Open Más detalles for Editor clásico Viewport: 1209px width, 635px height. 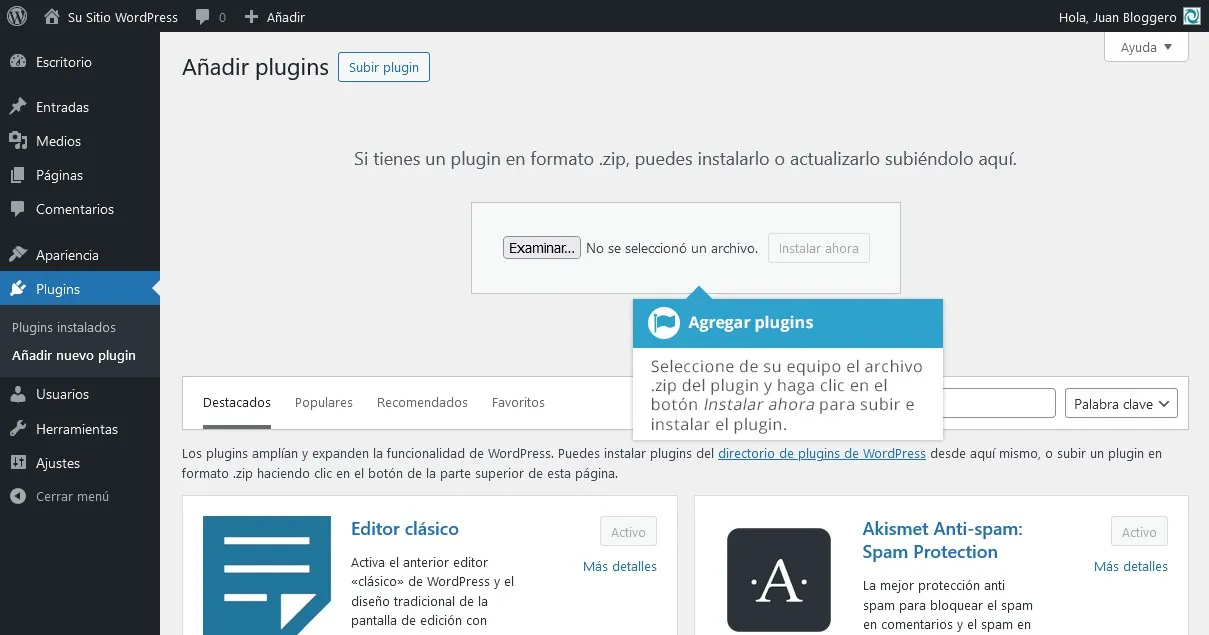pyautogui.click(x=620, y=566)
